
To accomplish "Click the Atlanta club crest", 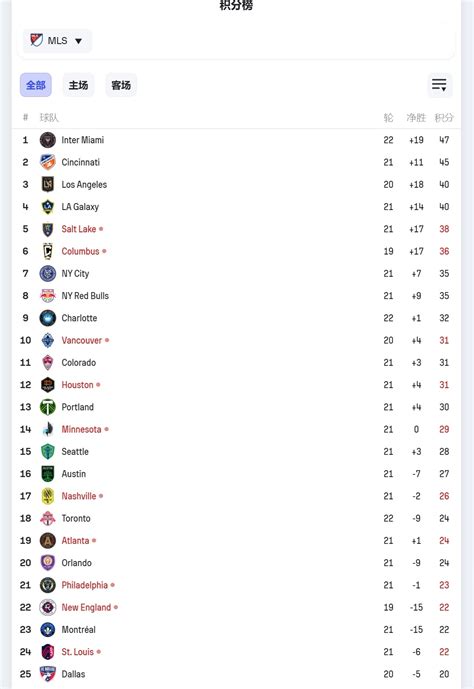I will tap(47, 540).
